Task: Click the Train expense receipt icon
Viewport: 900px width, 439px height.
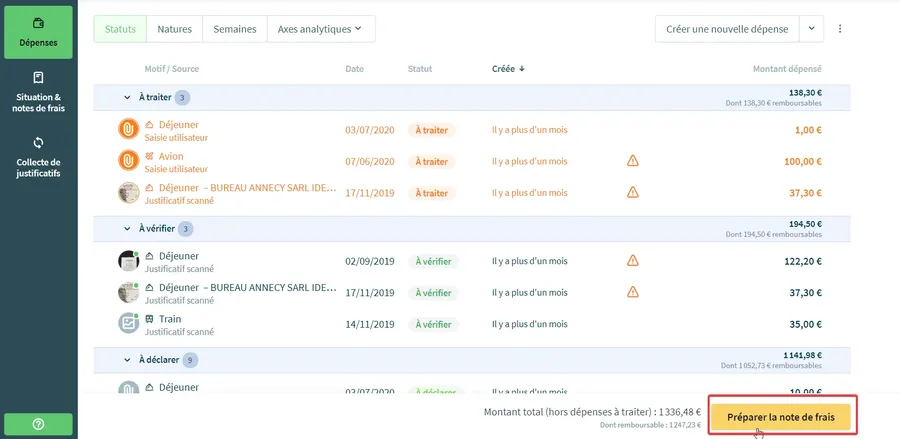Action: click(x=128, y=324)
